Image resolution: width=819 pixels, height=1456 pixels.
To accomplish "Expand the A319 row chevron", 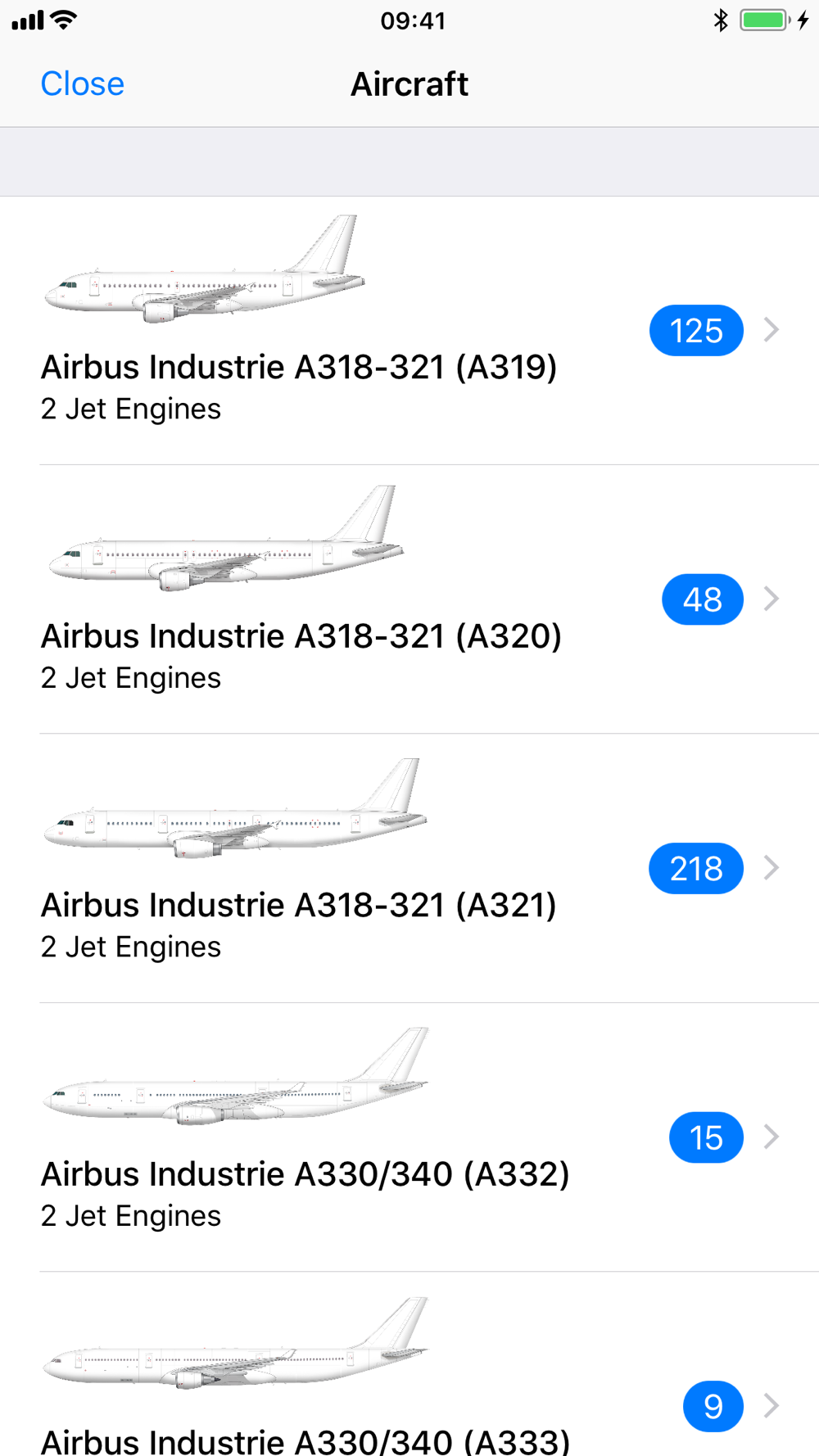I will point(771,330).
